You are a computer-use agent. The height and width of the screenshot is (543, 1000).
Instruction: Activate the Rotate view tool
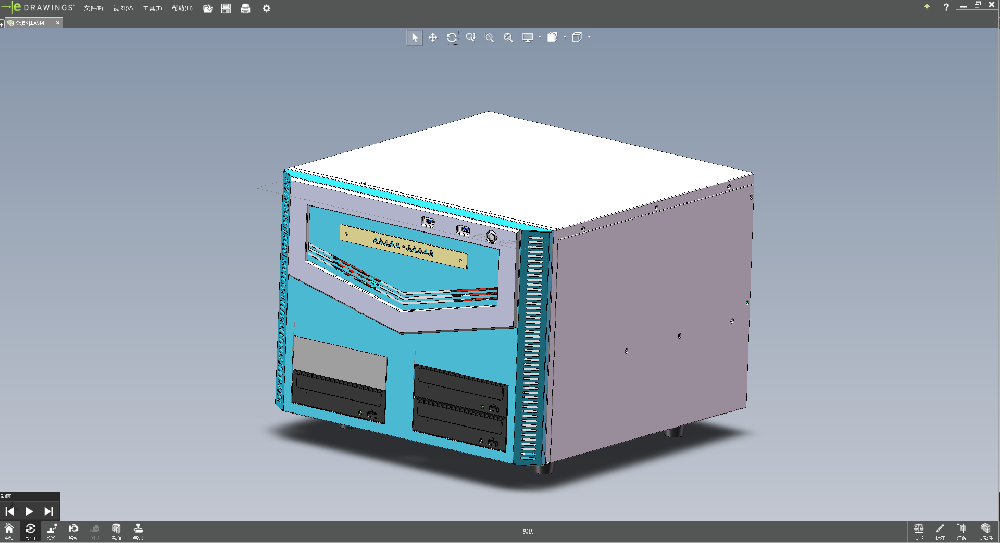coord(452,37)
